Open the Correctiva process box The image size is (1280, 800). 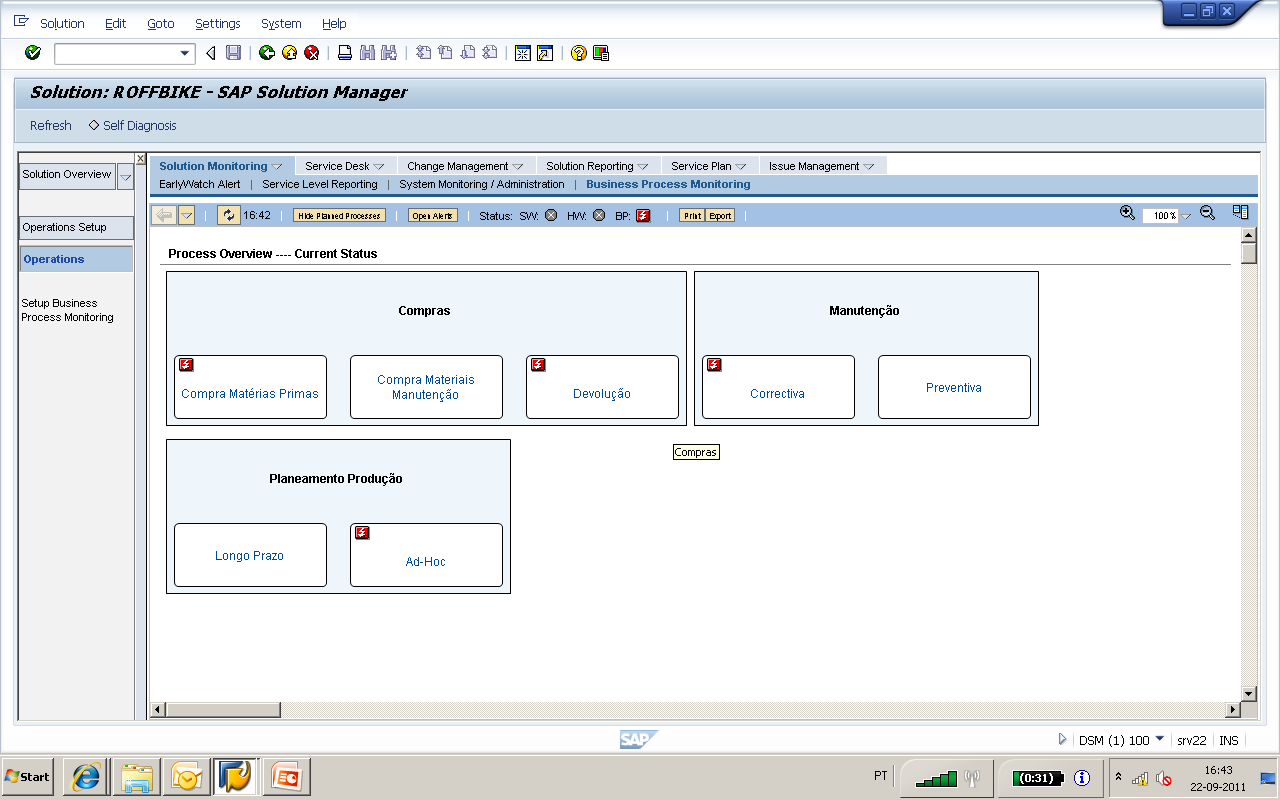coord(778,387)
